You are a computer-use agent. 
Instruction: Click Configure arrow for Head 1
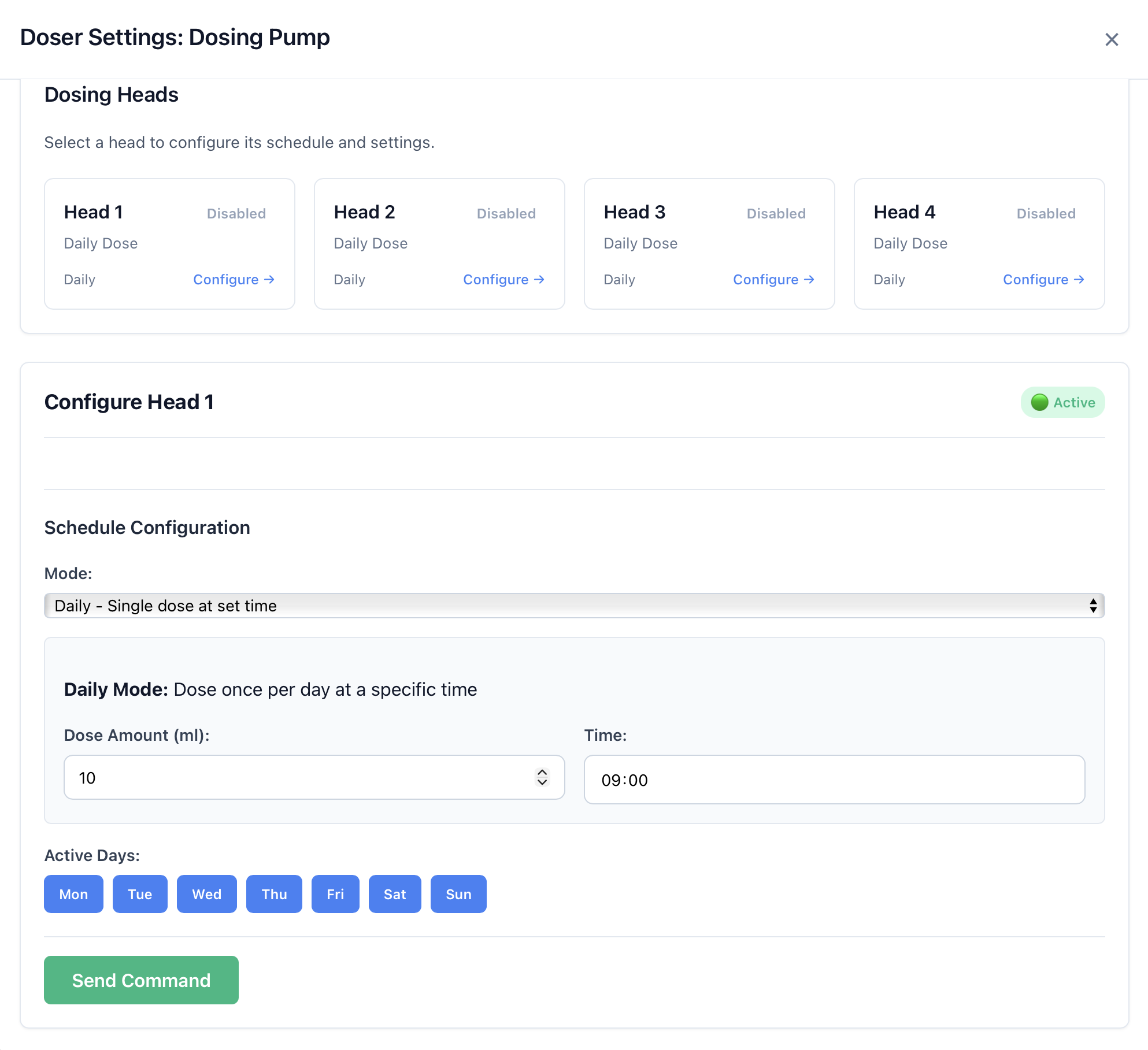tap(234, 280)
